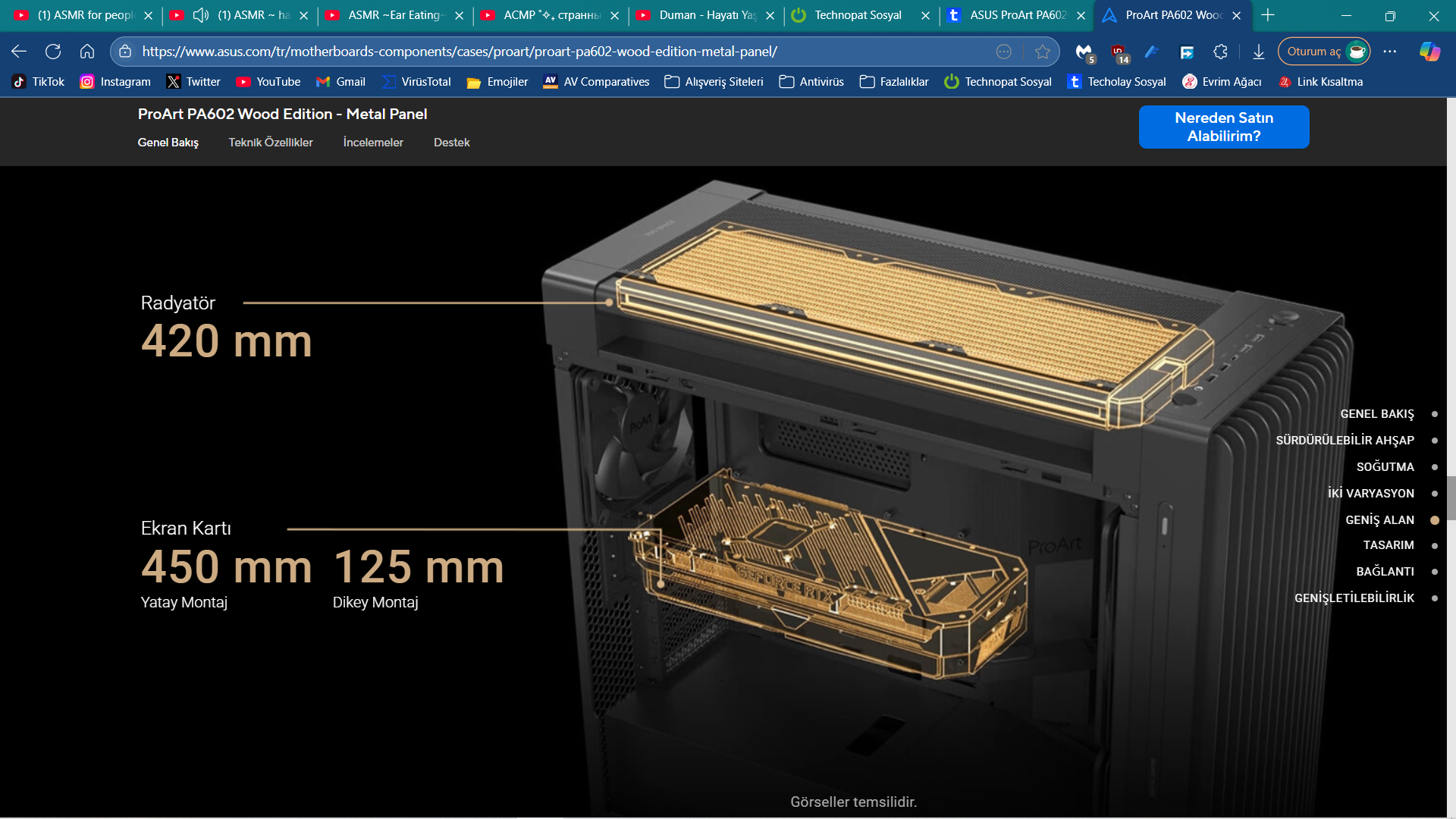
Task: Jump to GENEL BAKIŞ section dot
Action: [1435, 414]
